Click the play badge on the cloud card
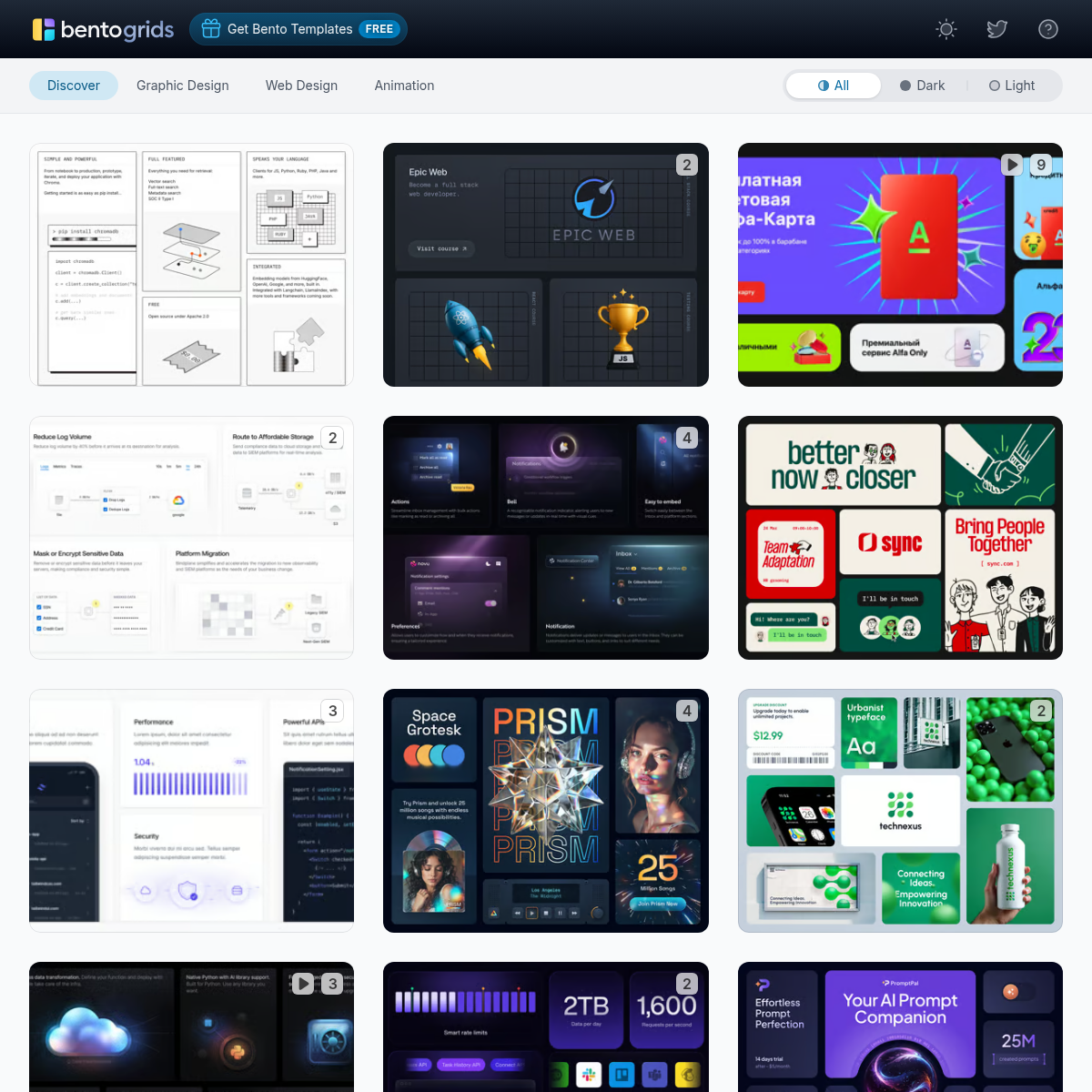This screenshot has width=1092, height=1092. point(303,984)
